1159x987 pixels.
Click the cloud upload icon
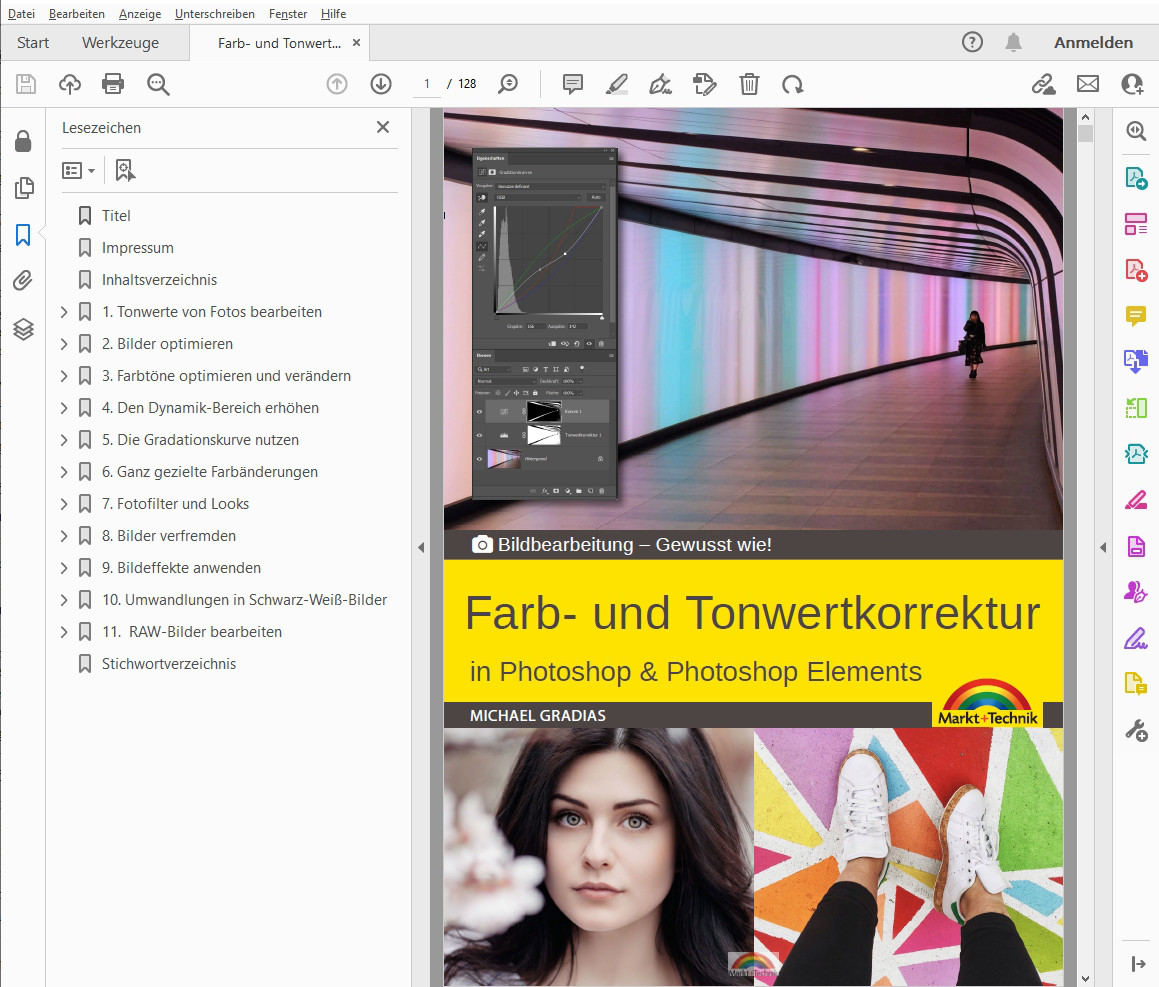coord(70,84)
